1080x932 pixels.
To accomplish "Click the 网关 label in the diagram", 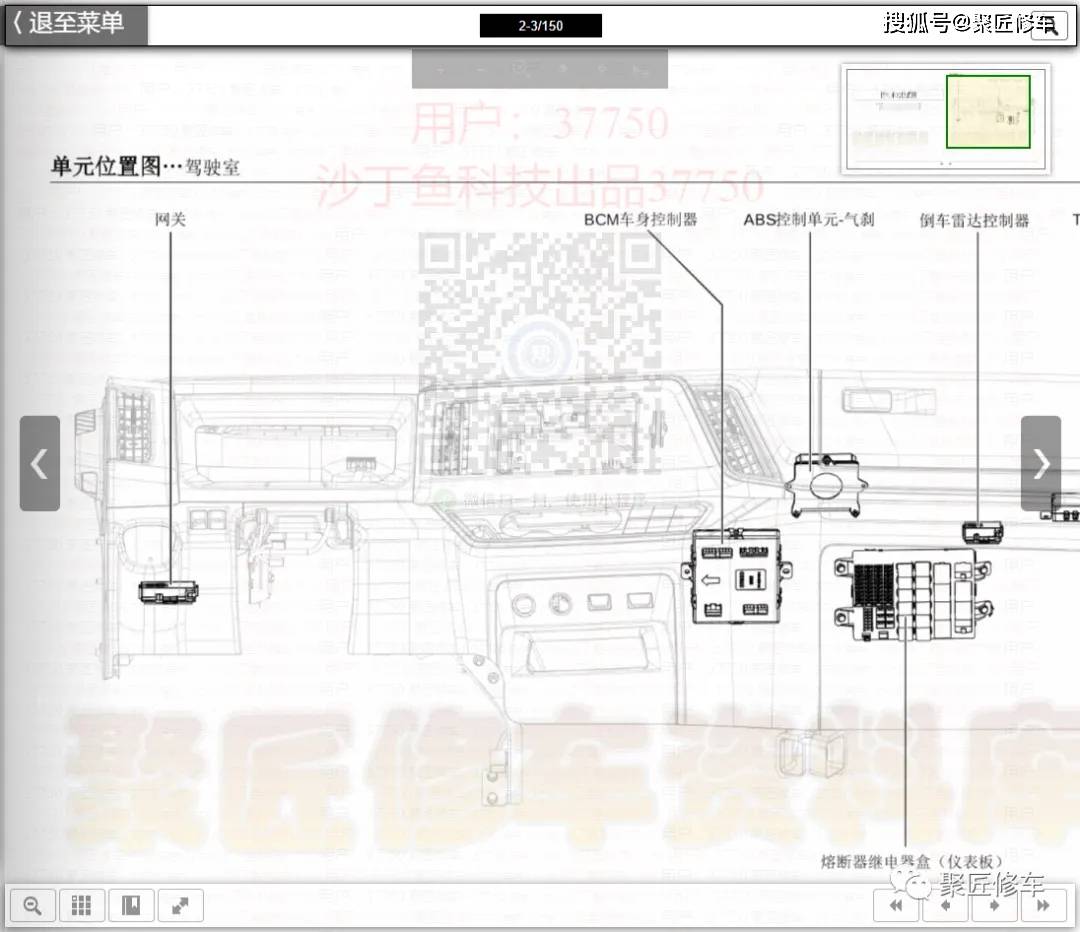I will [x=170, y=219].
